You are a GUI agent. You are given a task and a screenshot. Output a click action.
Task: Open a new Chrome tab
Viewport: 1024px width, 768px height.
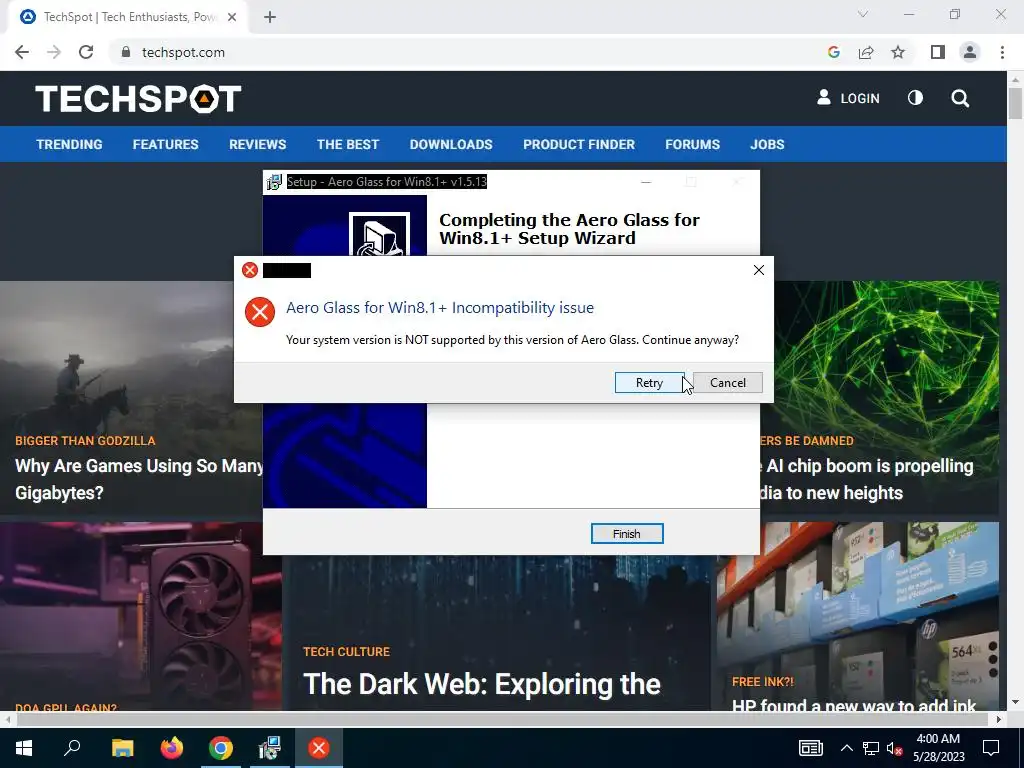click(270, 18)
